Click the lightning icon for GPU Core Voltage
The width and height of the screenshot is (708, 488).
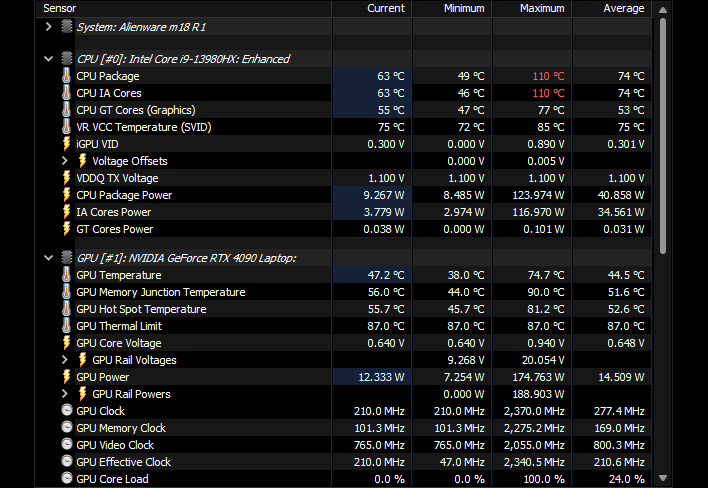[x=66, y=343]
